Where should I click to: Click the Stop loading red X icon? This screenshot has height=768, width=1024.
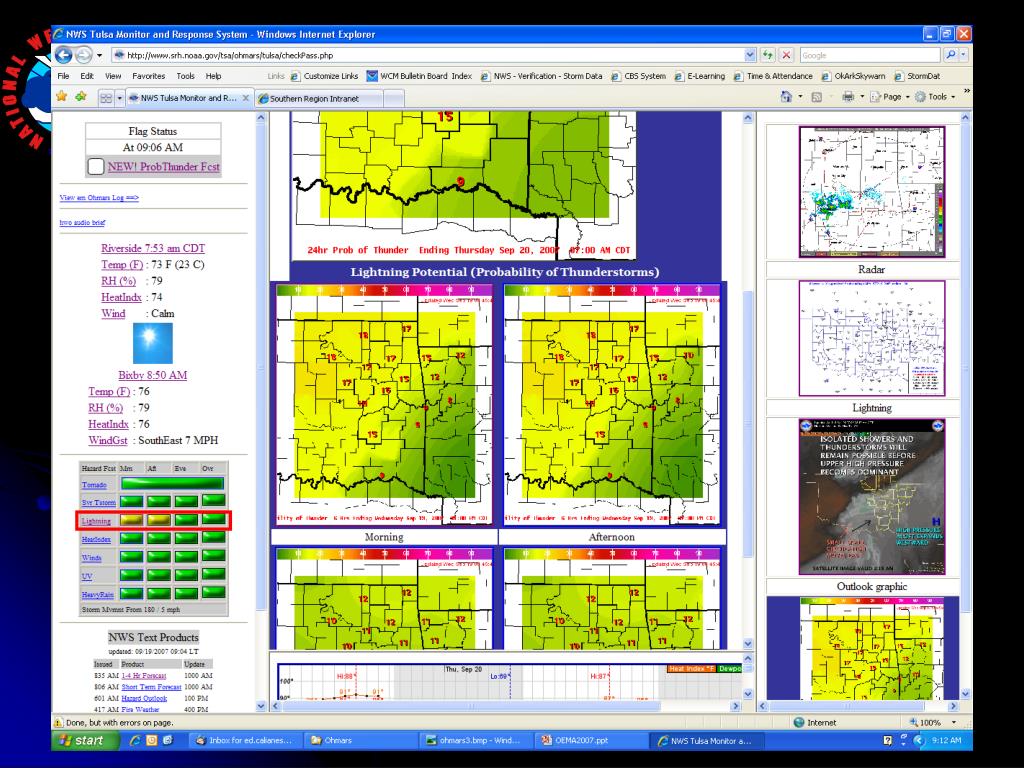[x=787, y=56]
